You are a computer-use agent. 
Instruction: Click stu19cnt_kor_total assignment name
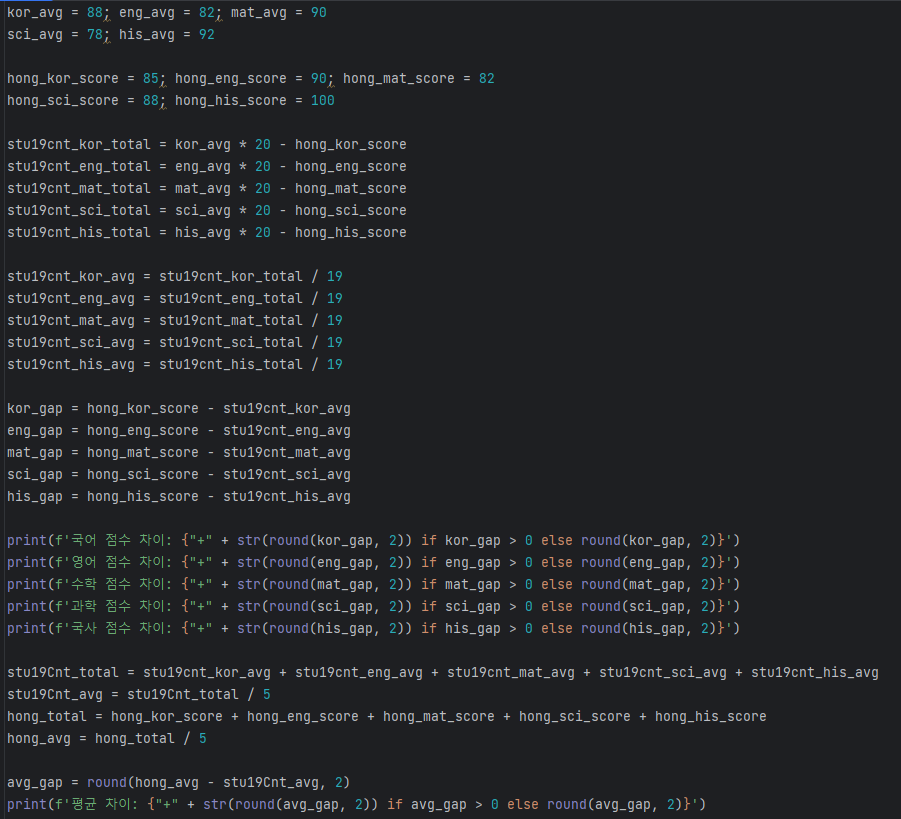coord(79,145)
